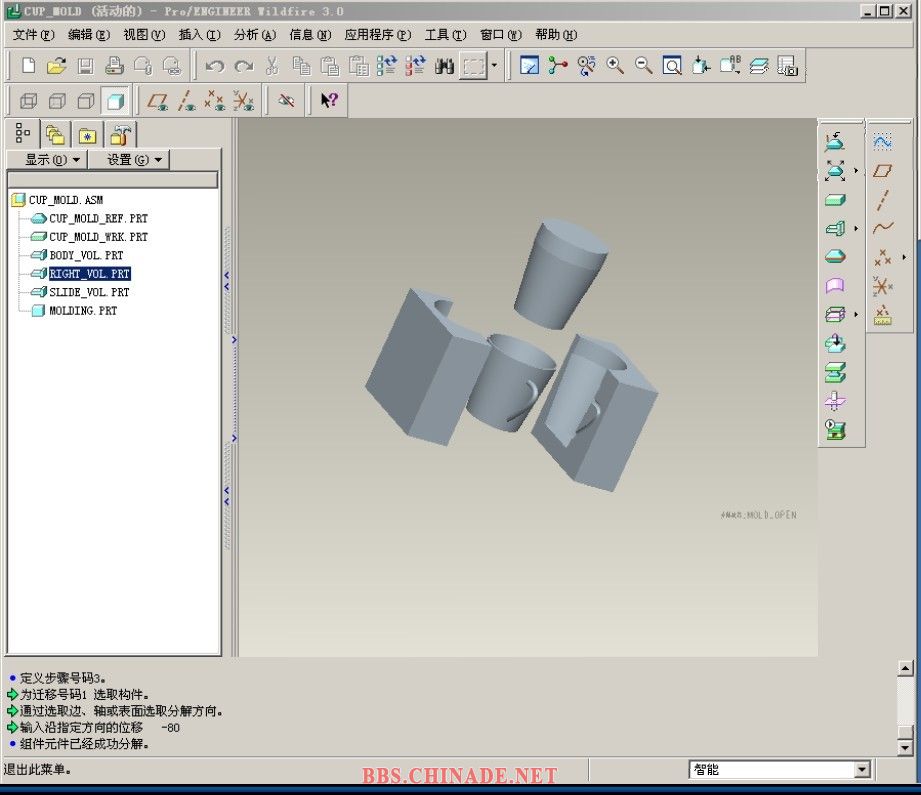Select the Datum Plane tool

(882, 171)
